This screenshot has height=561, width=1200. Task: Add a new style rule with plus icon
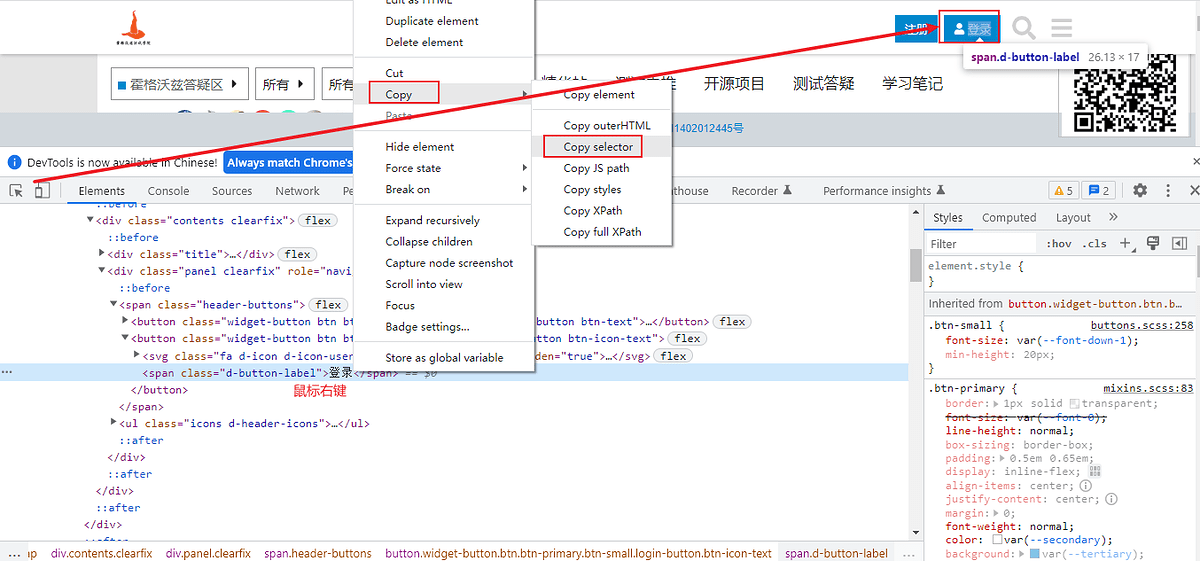[x=1126, y=243]
